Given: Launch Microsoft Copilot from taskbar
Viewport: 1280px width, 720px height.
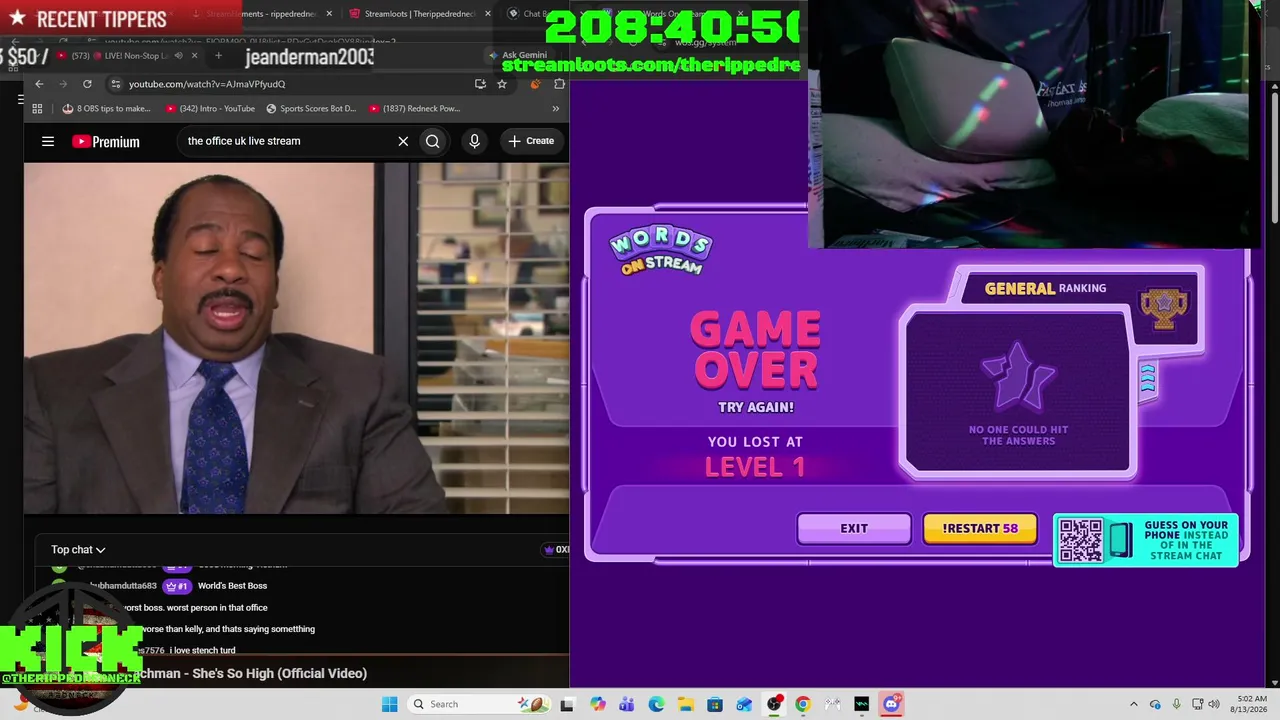Looking at the screenshot, I should tap(598, 704).
